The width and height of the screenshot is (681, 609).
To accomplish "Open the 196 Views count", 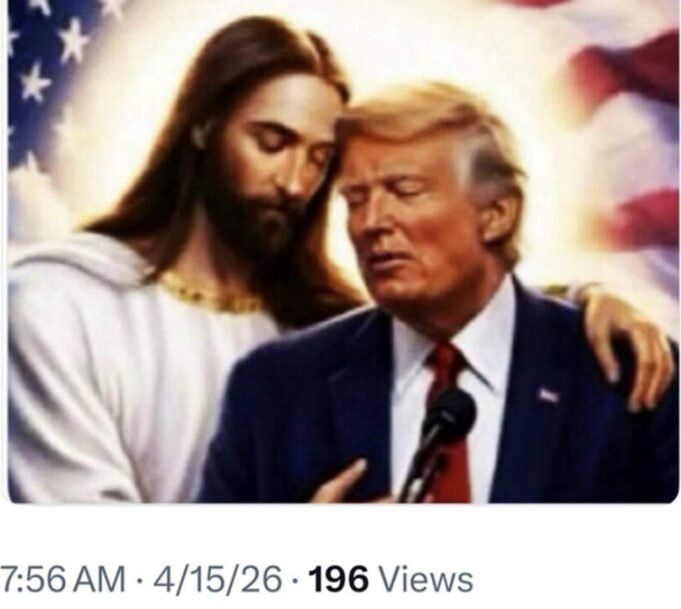I will click(390, 579).
